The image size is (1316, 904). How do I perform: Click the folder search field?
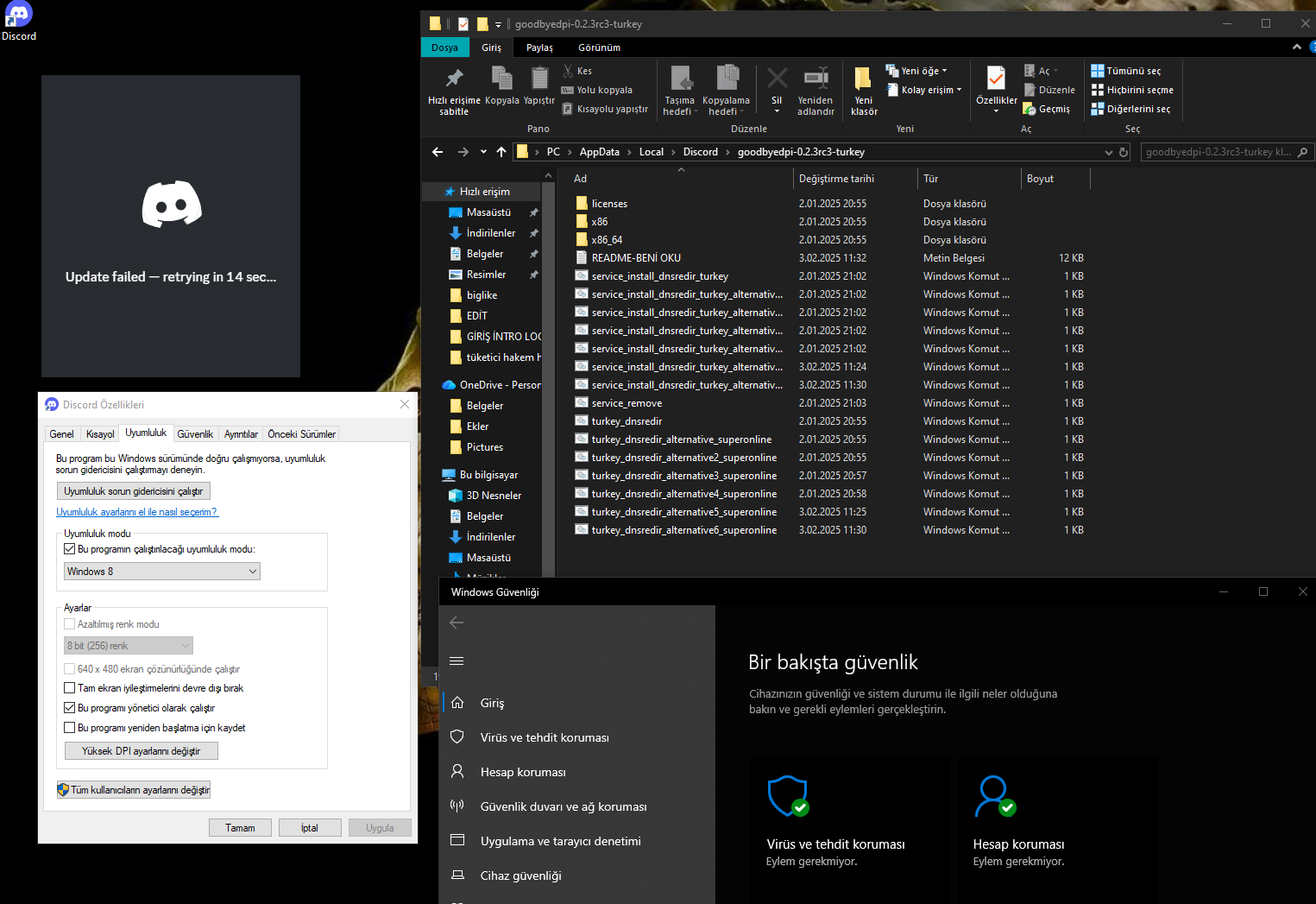coord(1226,152)
